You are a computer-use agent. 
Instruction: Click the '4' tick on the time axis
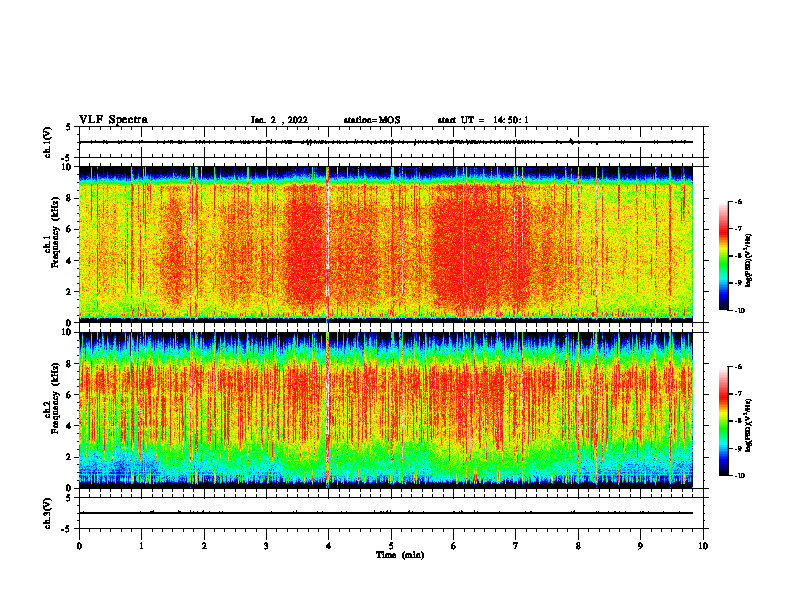[329, 546]
